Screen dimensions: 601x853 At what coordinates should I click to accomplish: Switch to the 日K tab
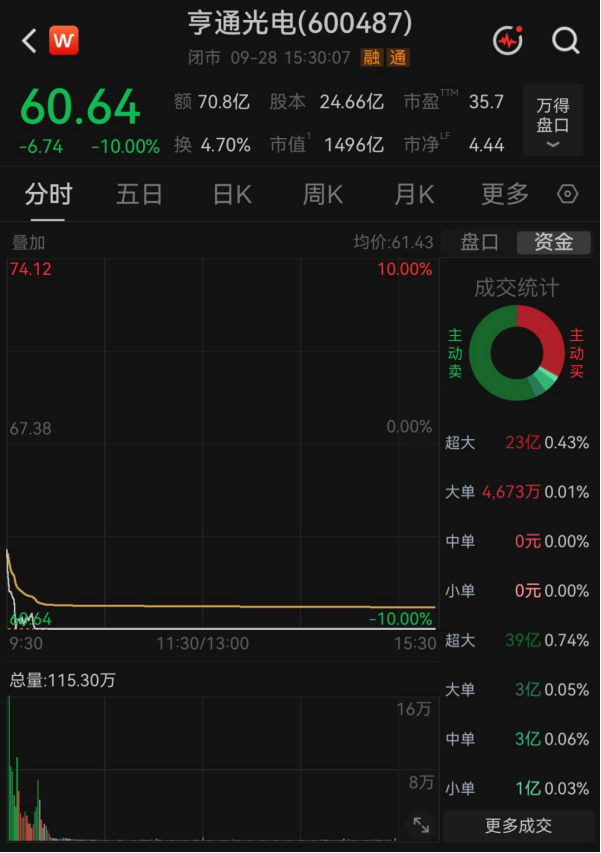coord(232,194)
